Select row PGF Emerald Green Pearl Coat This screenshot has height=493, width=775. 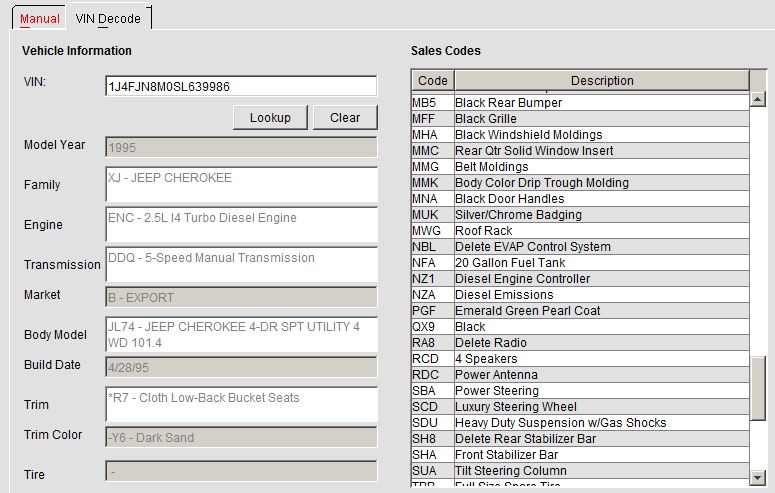pos(580,311)
